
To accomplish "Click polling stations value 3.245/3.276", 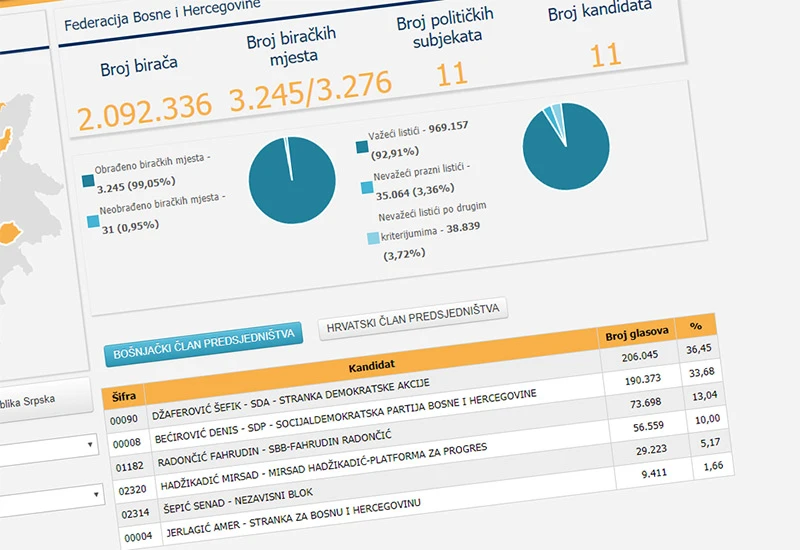I will 311,91.
